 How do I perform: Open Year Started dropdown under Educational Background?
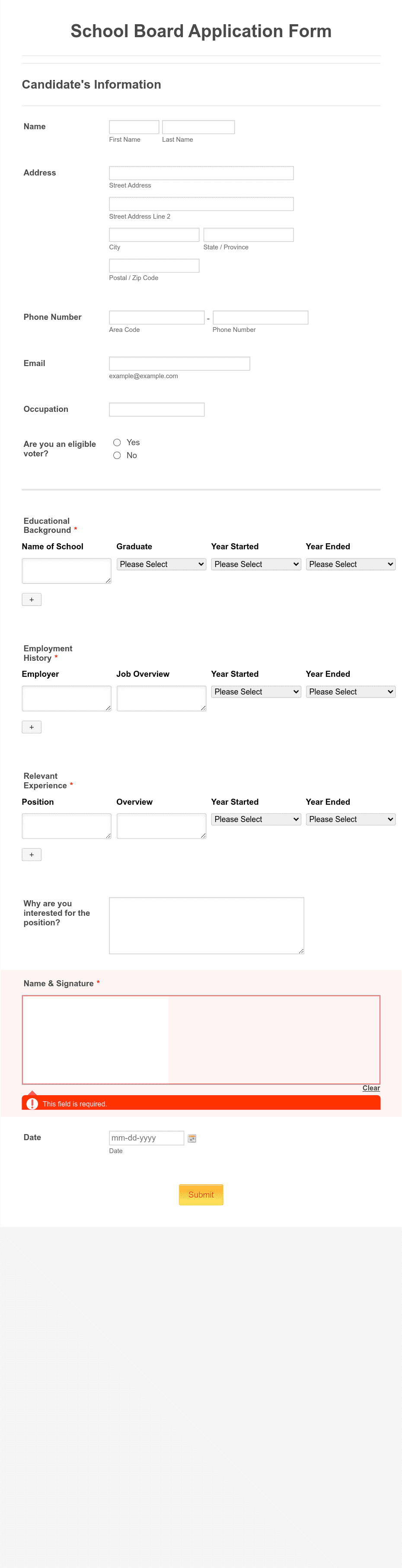[255, 564]
